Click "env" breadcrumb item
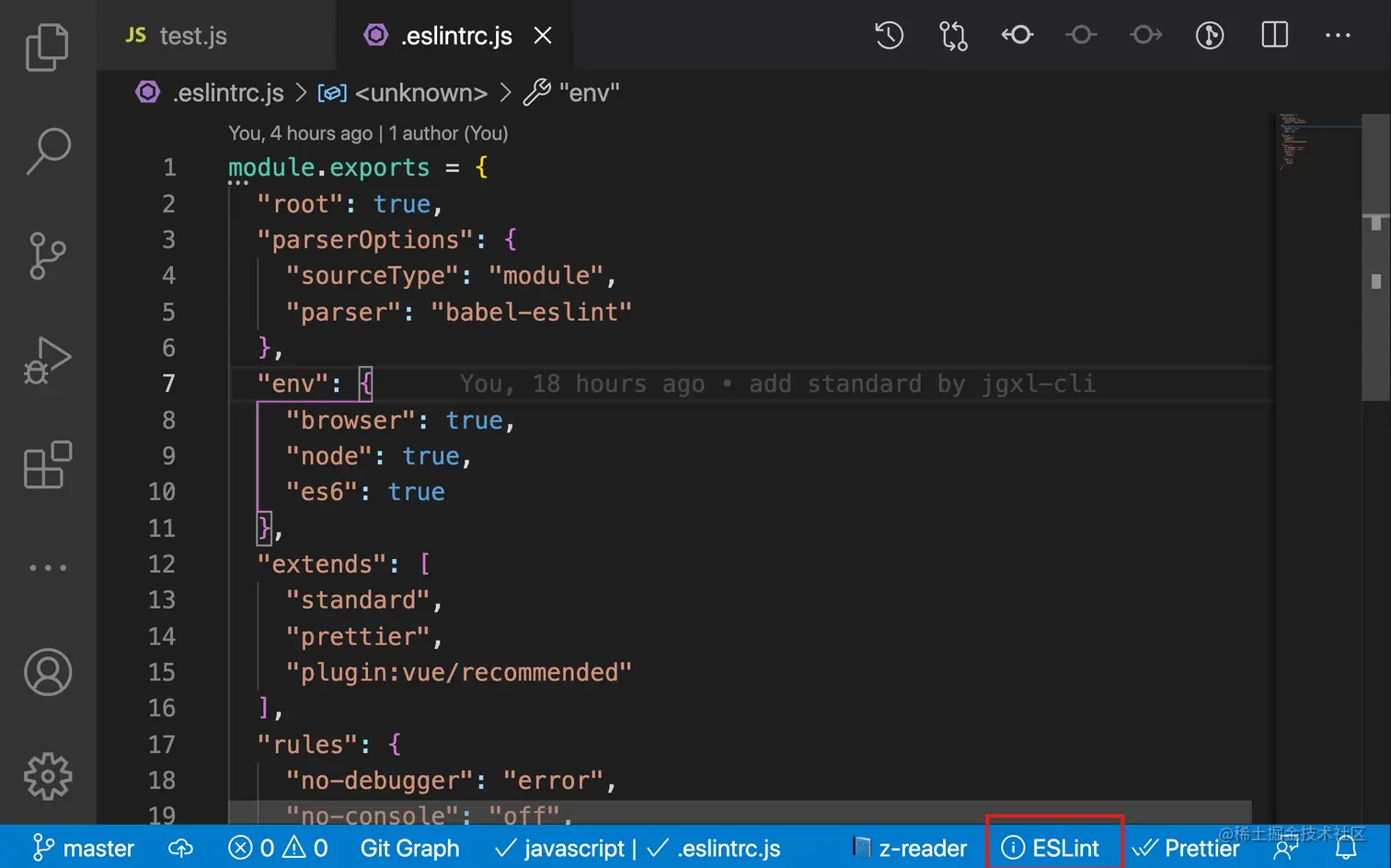The height and width of the screenshot is (868, 1391). click(x=589, y=93)
